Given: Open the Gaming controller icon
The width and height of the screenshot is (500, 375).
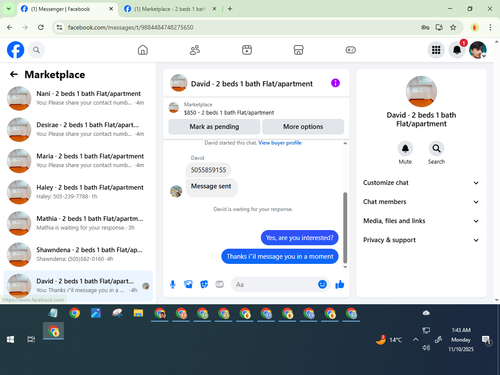Looking at the screenshot, I should coord(351,50).
